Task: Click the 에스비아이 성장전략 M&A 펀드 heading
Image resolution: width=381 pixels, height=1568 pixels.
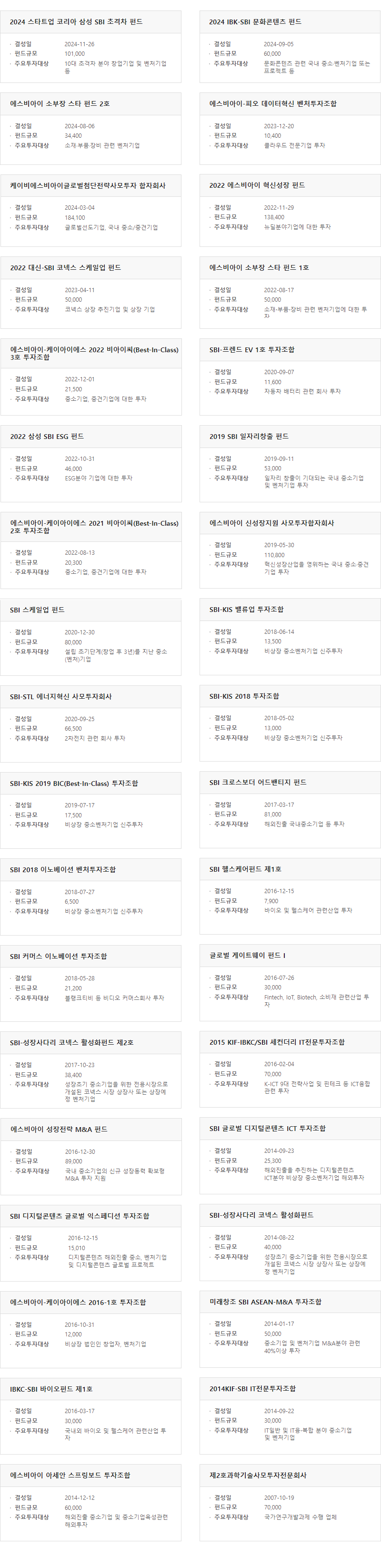Action: 59,1129
